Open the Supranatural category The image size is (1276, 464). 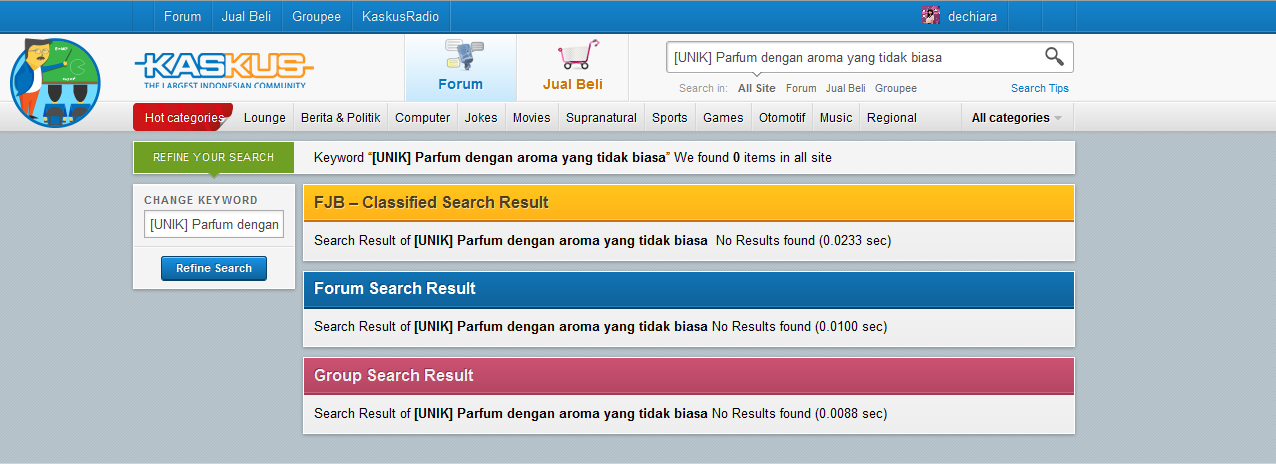coord(601,117)
